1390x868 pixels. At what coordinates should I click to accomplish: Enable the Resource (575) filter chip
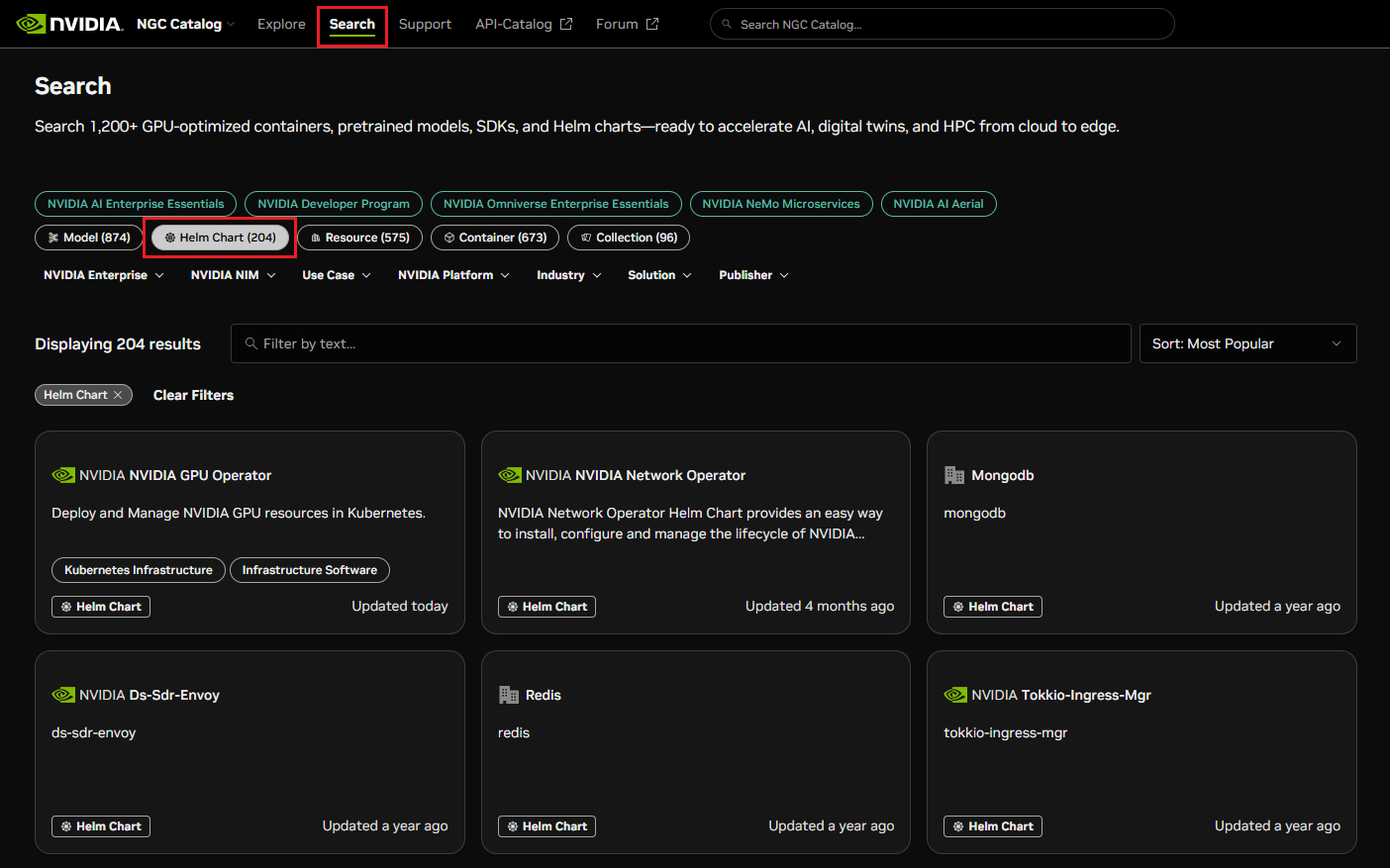click(x=360, y=238)
